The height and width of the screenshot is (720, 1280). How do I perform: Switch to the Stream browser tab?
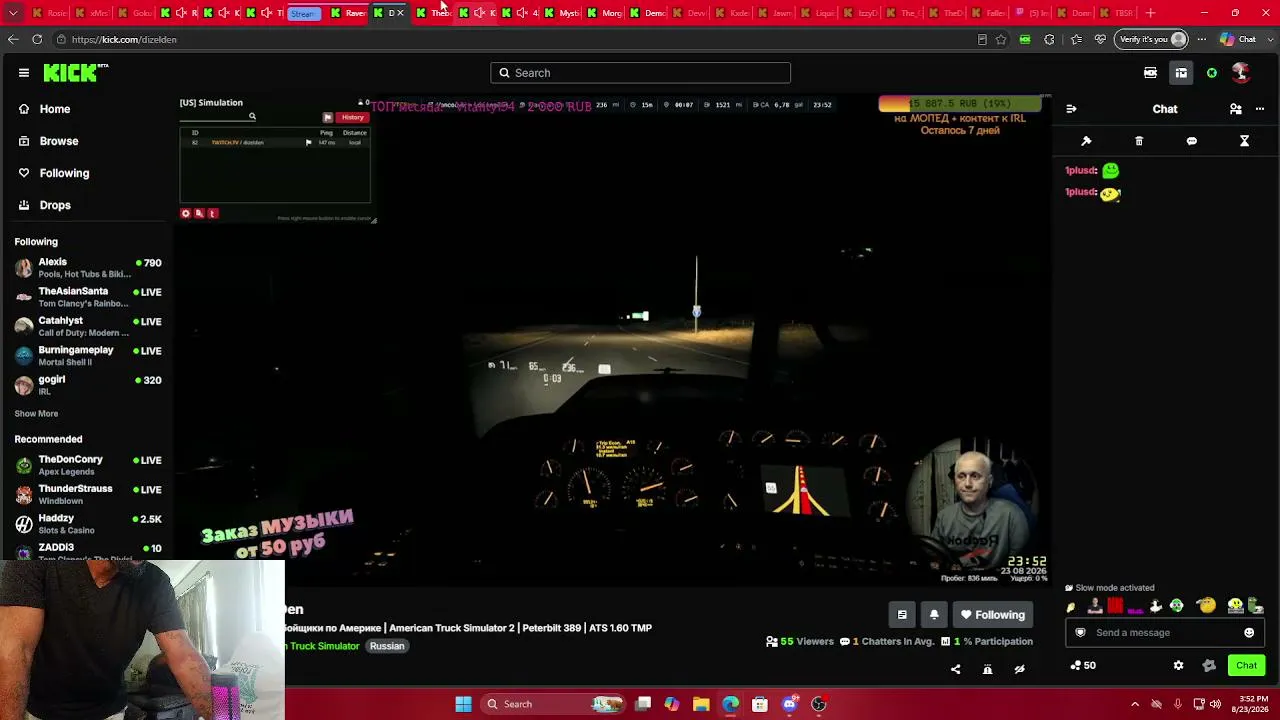pyautogui.click(x=303, y=13)
